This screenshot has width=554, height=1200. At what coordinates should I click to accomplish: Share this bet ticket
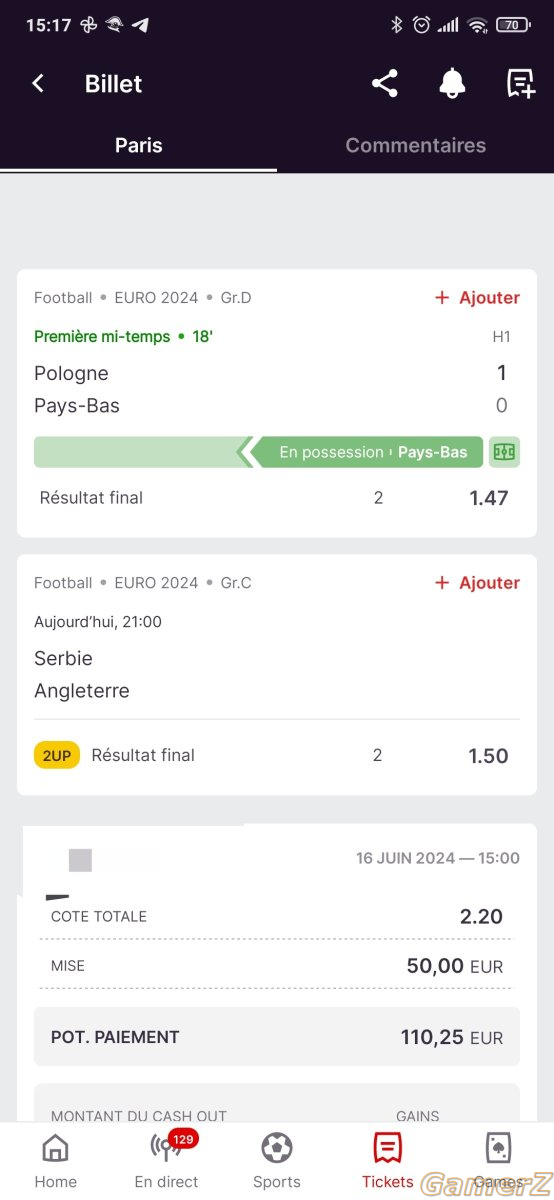(x=385, y=84)
